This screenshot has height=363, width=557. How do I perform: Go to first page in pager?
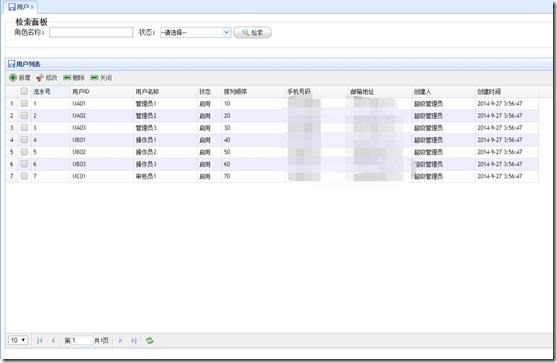pyautogui.click(x=39, y=341)
